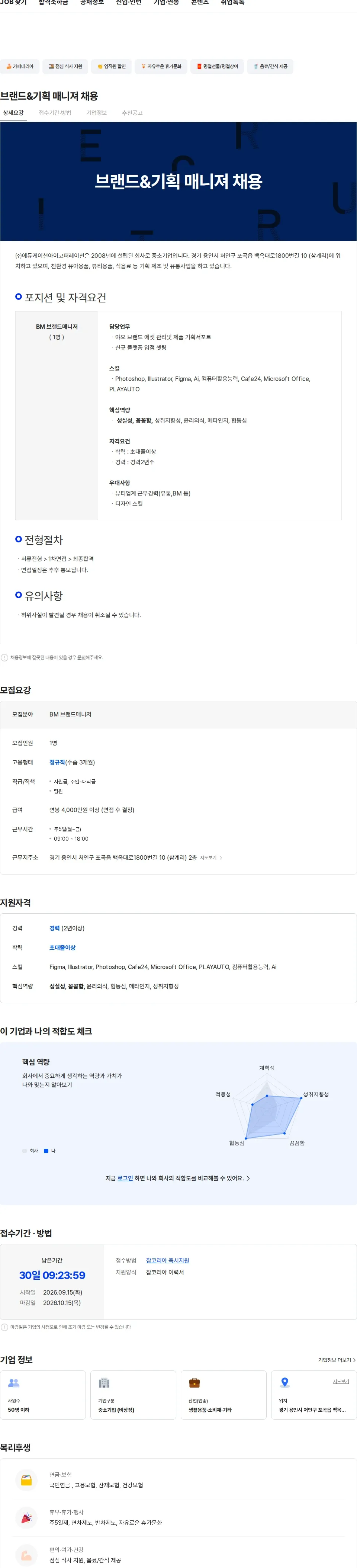This screenshot has height=1568, width=357.
Task: Click the 기업구분 중소기업 (비상장) card
Action: pos(133,1395)
